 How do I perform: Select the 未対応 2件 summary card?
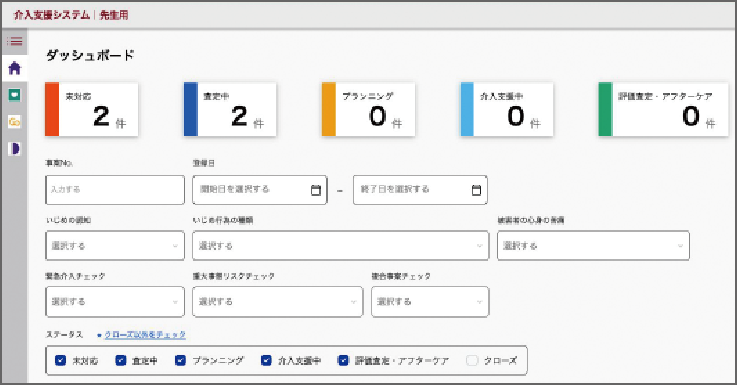point(92,110)
